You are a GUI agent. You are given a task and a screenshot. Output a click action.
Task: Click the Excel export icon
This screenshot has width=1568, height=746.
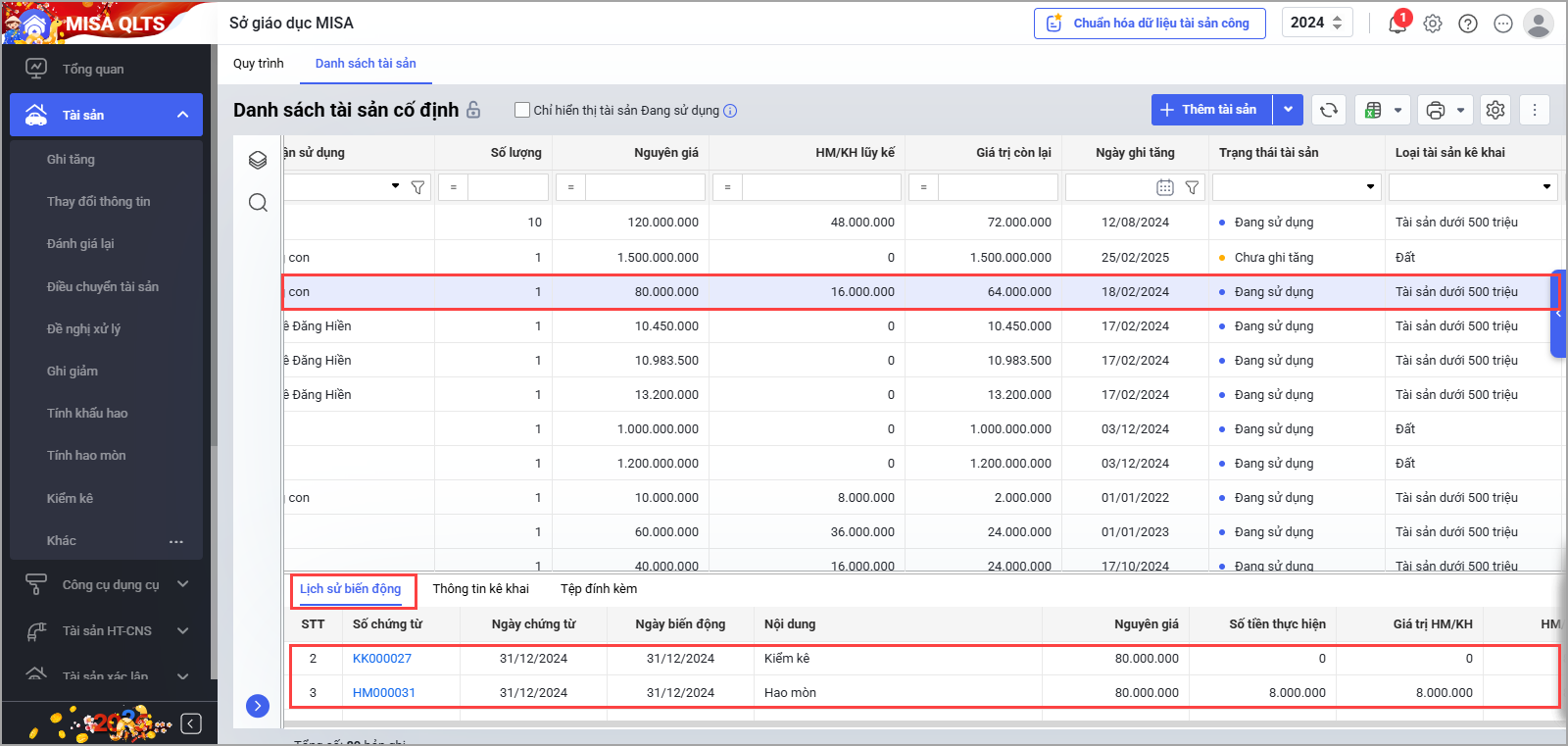[x=1373, y=110]
